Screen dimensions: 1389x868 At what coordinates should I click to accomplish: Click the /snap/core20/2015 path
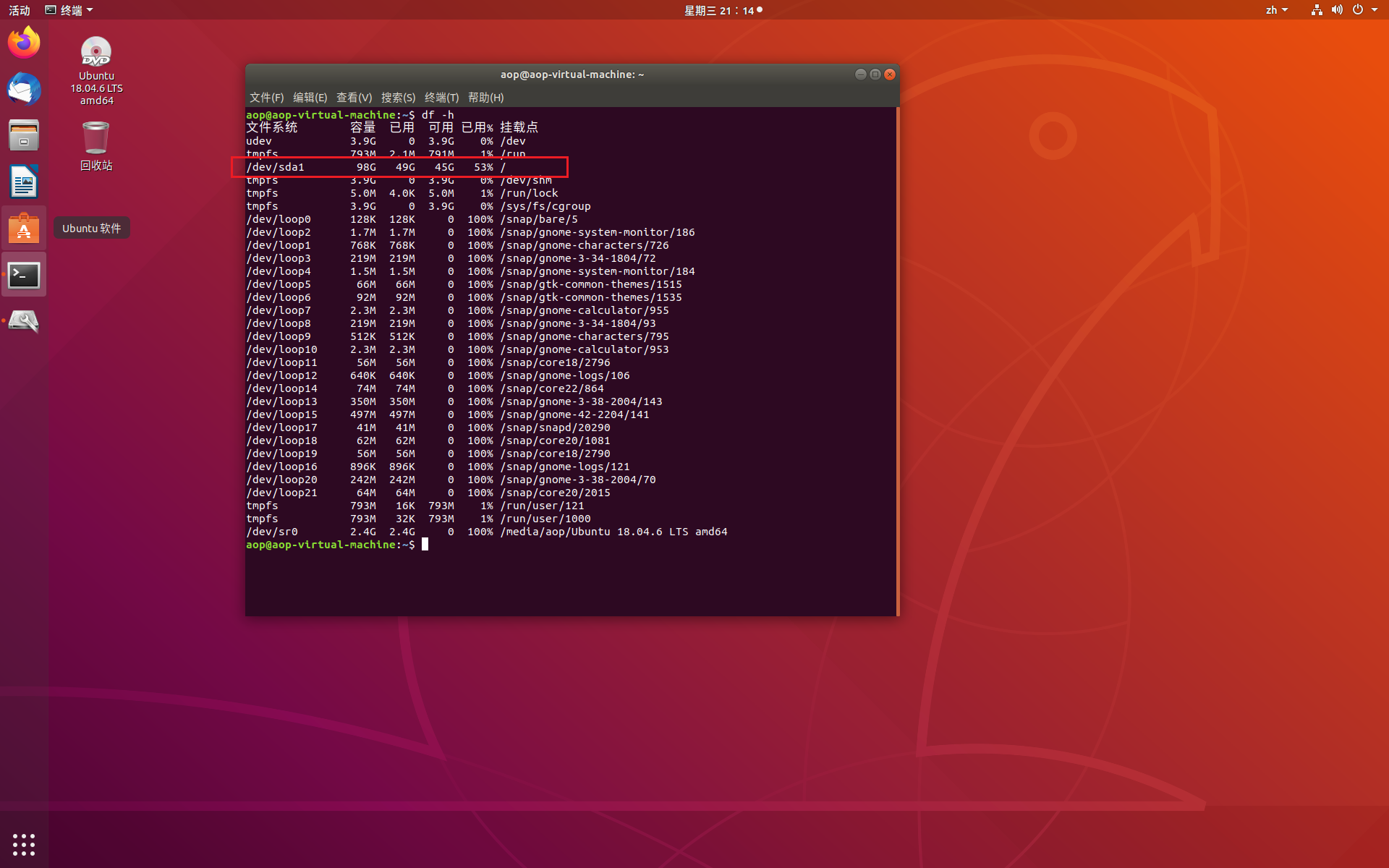(x=555, y=493)
